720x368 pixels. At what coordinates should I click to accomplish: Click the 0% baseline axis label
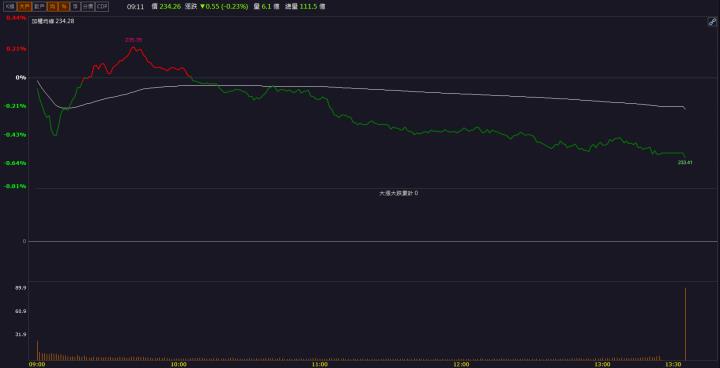click(x=21, y=77)
